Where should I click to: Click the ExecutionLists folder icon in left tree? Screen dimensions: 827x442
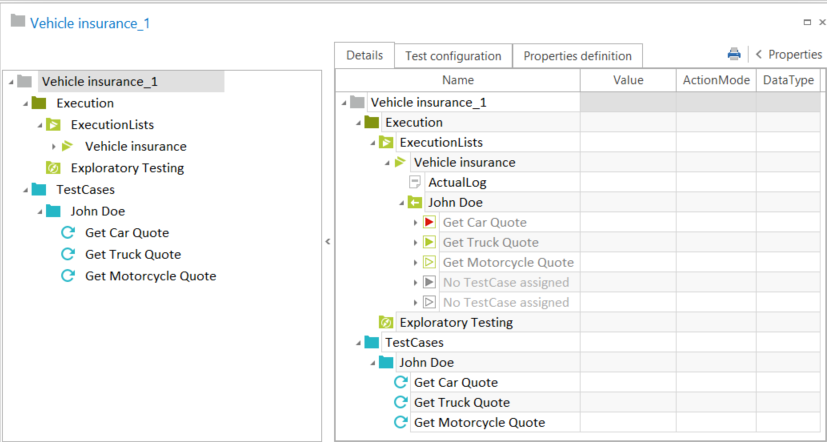click(x=54, y=125)
